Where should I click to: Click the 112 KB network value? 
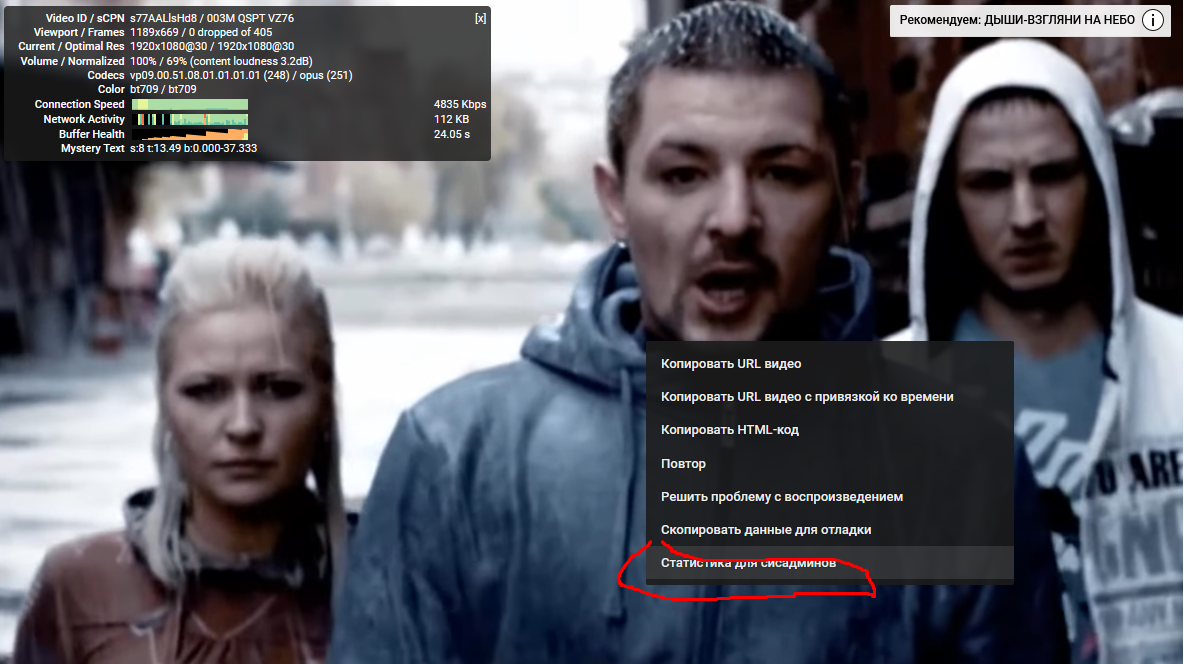452,119
